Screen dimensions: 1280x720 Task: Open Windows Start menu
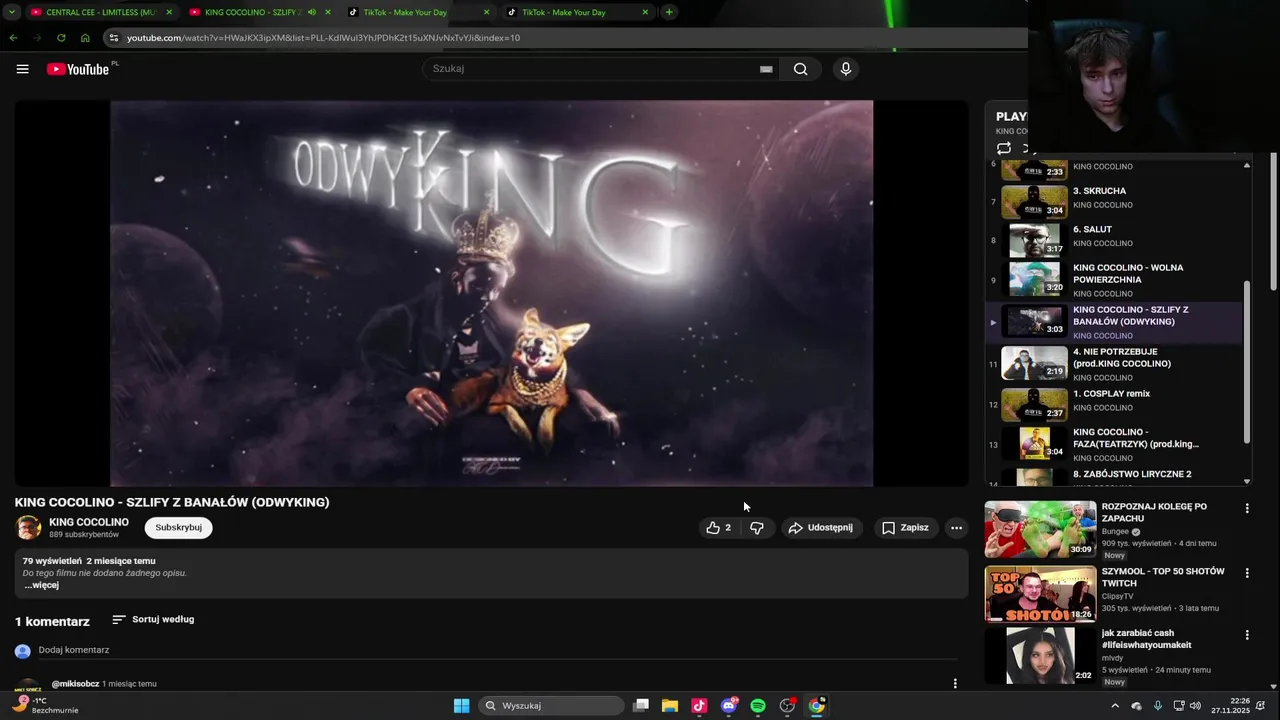461,706
